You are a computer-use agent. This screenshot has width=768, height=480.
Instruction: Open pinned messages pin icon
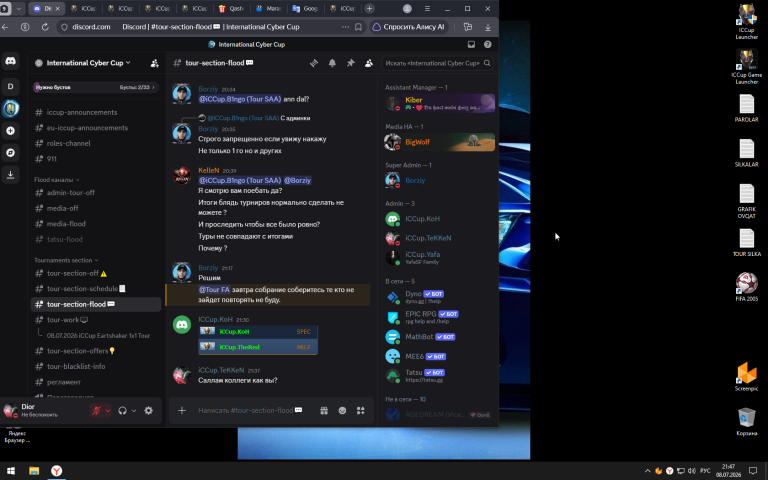point(351,63)
